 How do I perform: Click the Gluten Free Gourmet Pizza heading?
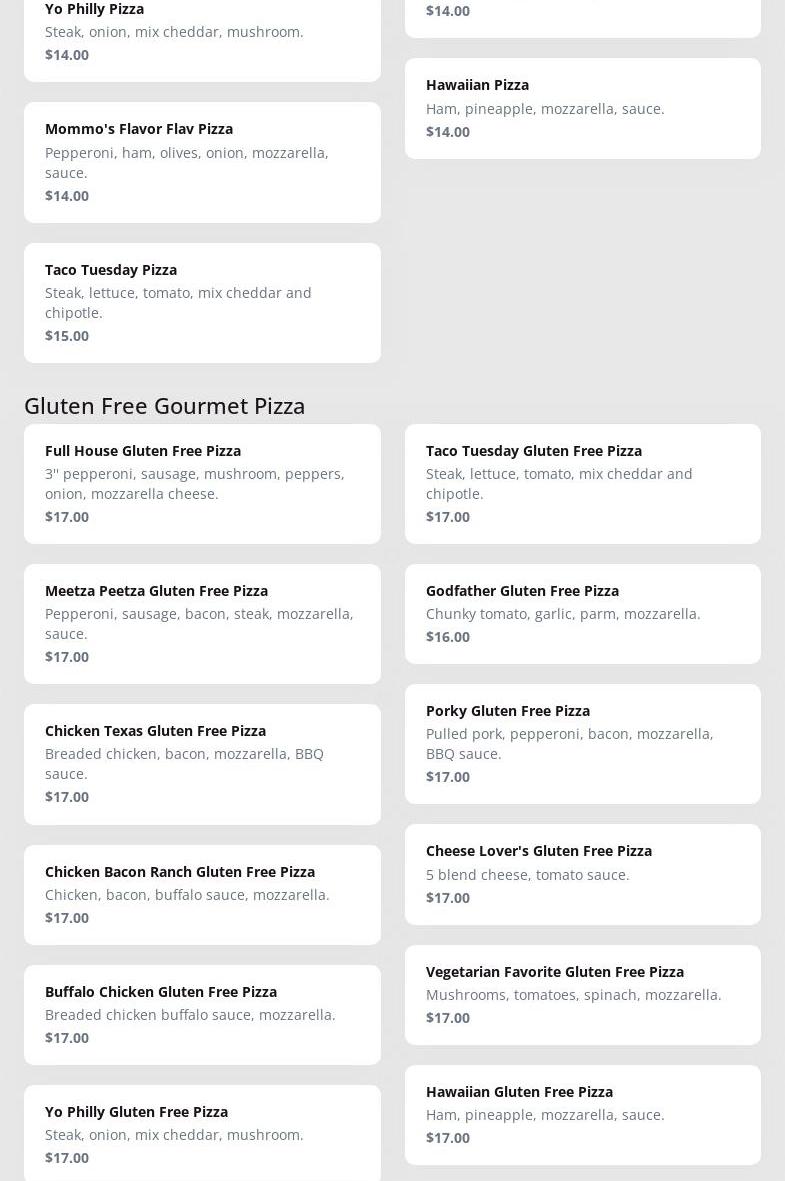pyautogui.click(x=165, y=405)
